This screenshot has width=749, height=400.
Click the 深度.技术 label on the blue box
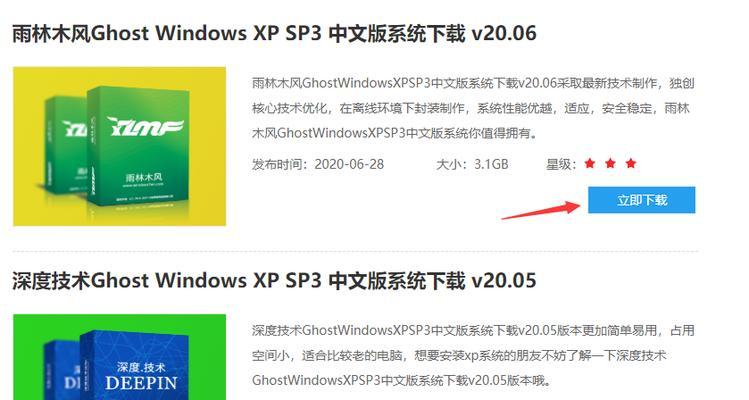[x=141, y=367]
